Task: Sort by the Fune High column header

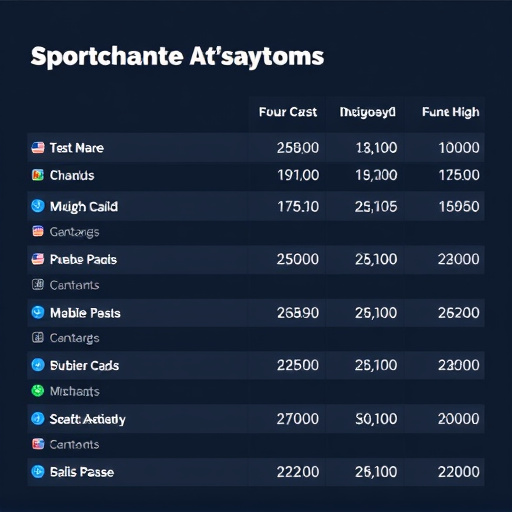Action: [x=451, y=112]
